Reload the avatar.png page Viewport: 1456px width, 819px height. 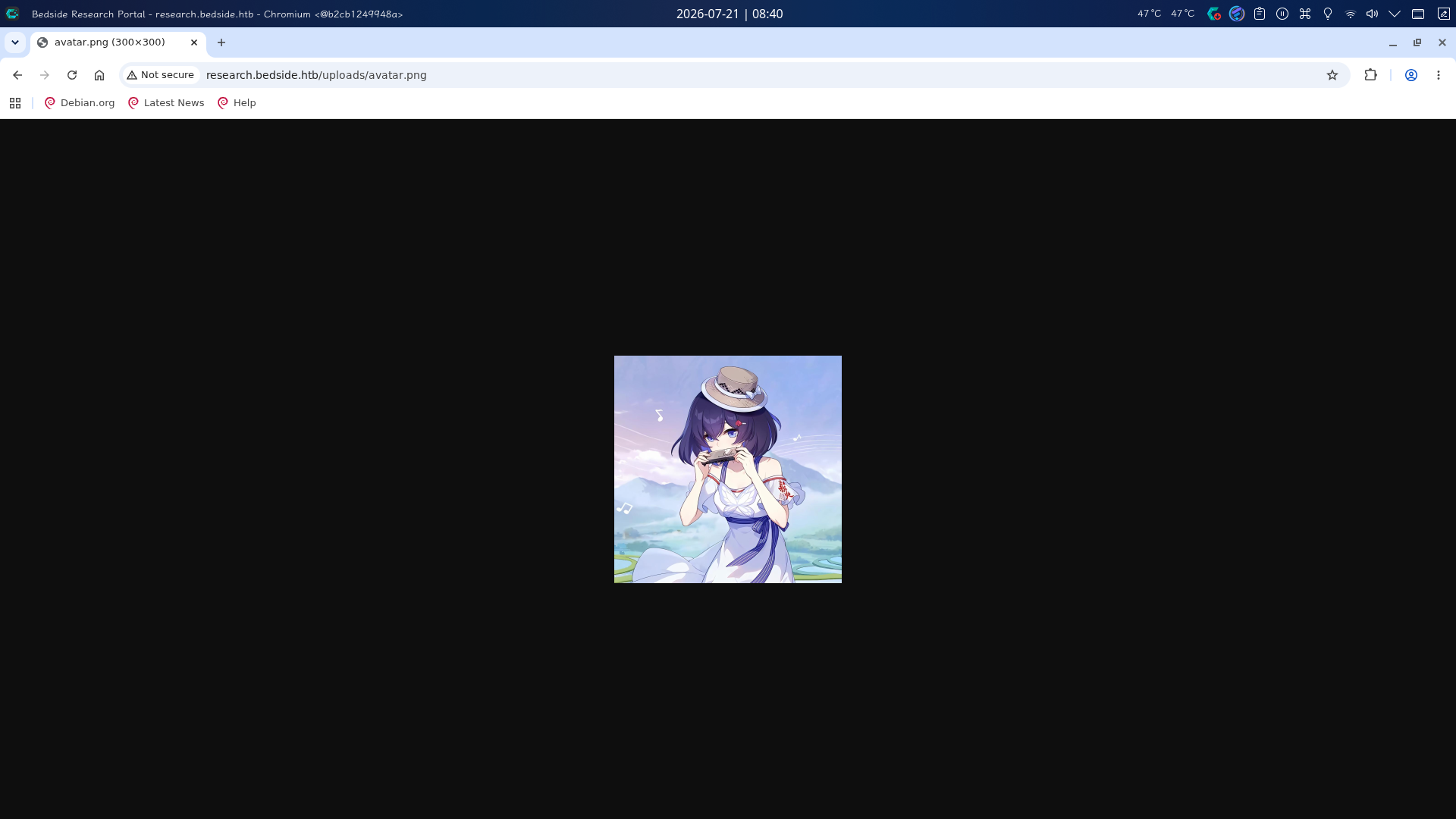pos(72,75)
